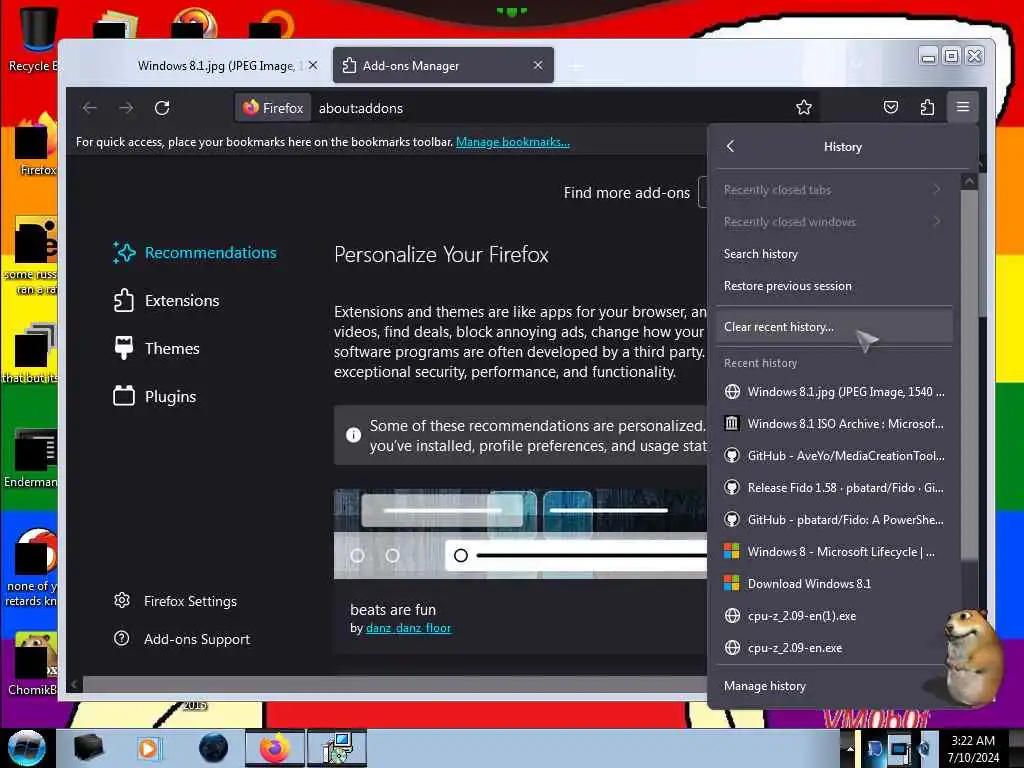The width and height of the screenshot is (1024, 768).
Task: Open the Save to Pocket icon
Action: tap(891, 107)
